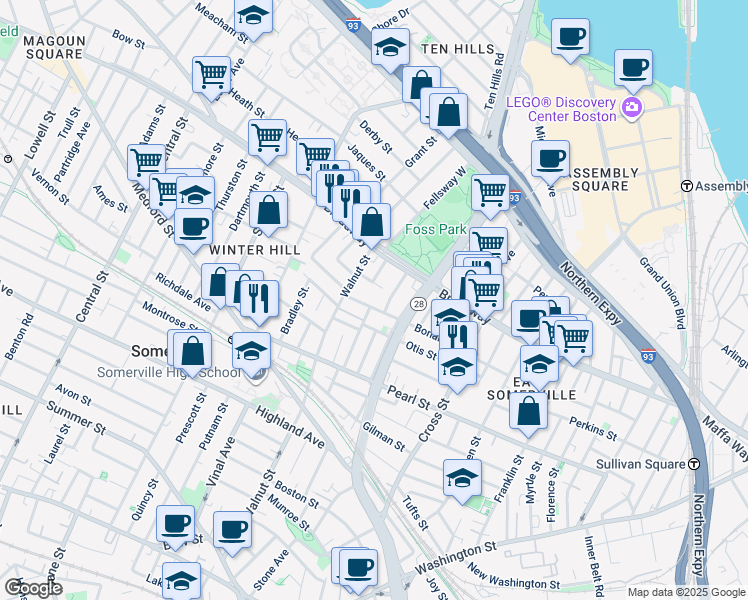Click the shopping bag marker near Grant St

[448, 113]
